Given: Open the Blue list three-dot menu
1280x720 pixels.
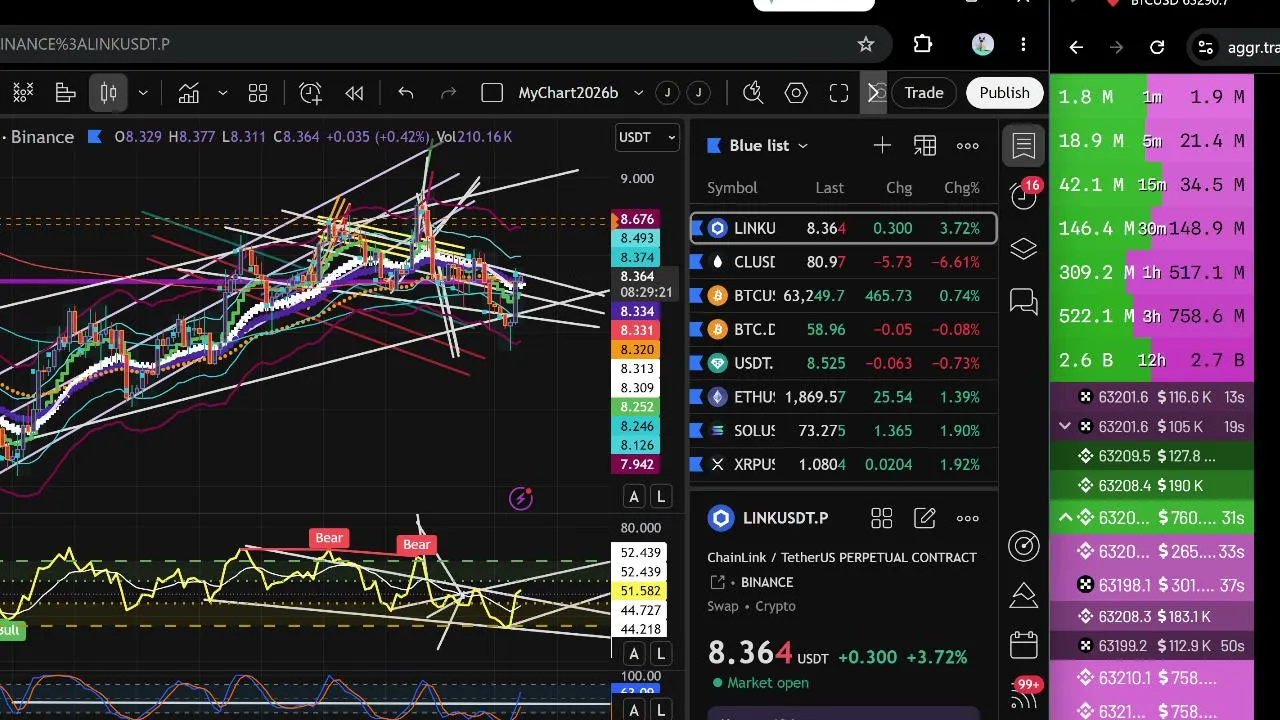Looking at the screenshot, I should pos(968,146).
